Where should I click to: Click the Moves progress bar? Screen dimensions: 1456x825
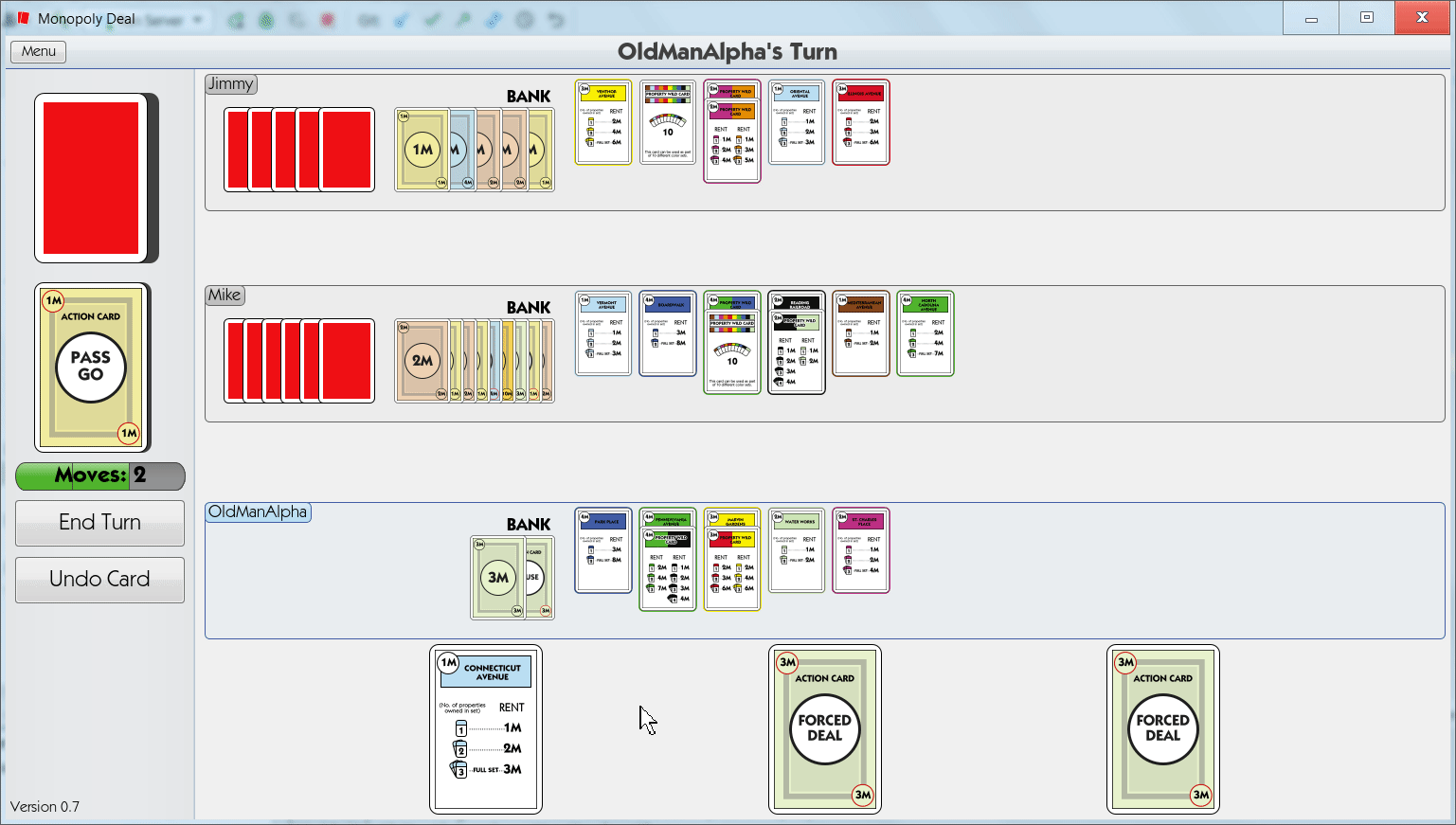[x=100, y=476]
